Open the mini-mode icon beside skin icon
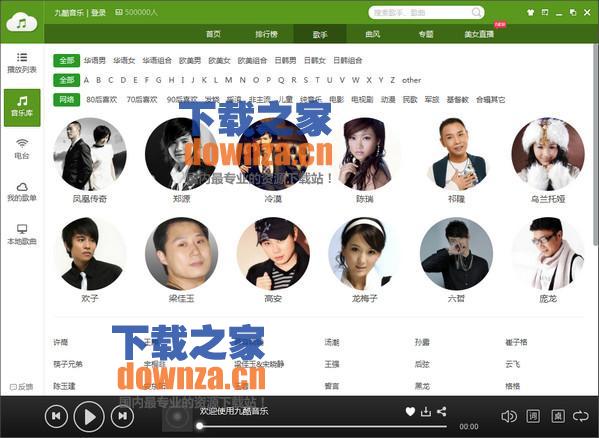The width and height of the screenshot is (599, 438). [x=545, y=13]
